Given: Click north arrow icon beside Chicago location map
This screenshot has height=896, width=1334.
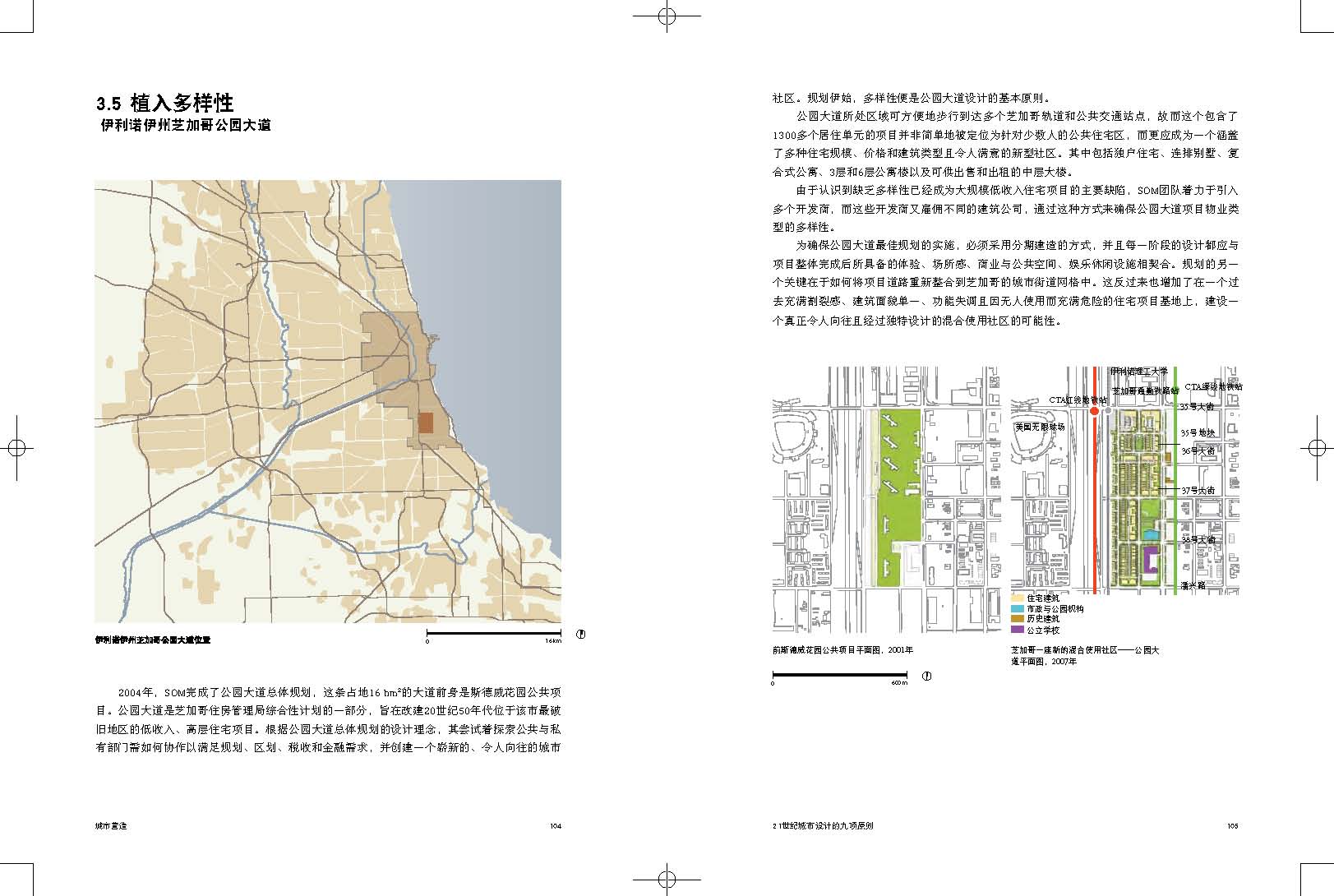Looking at the screenshot, I should tap(581, 634).
